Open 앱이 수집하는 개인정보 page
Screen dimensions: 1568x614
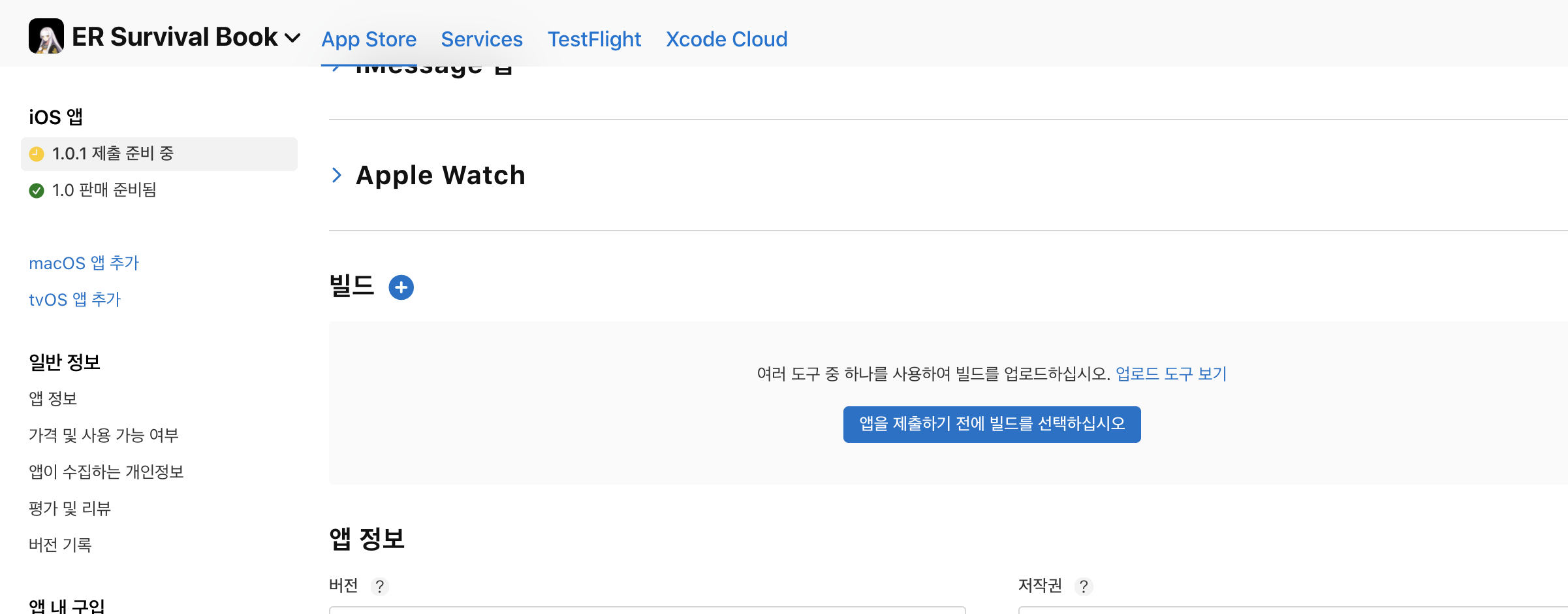coord(106,472)
